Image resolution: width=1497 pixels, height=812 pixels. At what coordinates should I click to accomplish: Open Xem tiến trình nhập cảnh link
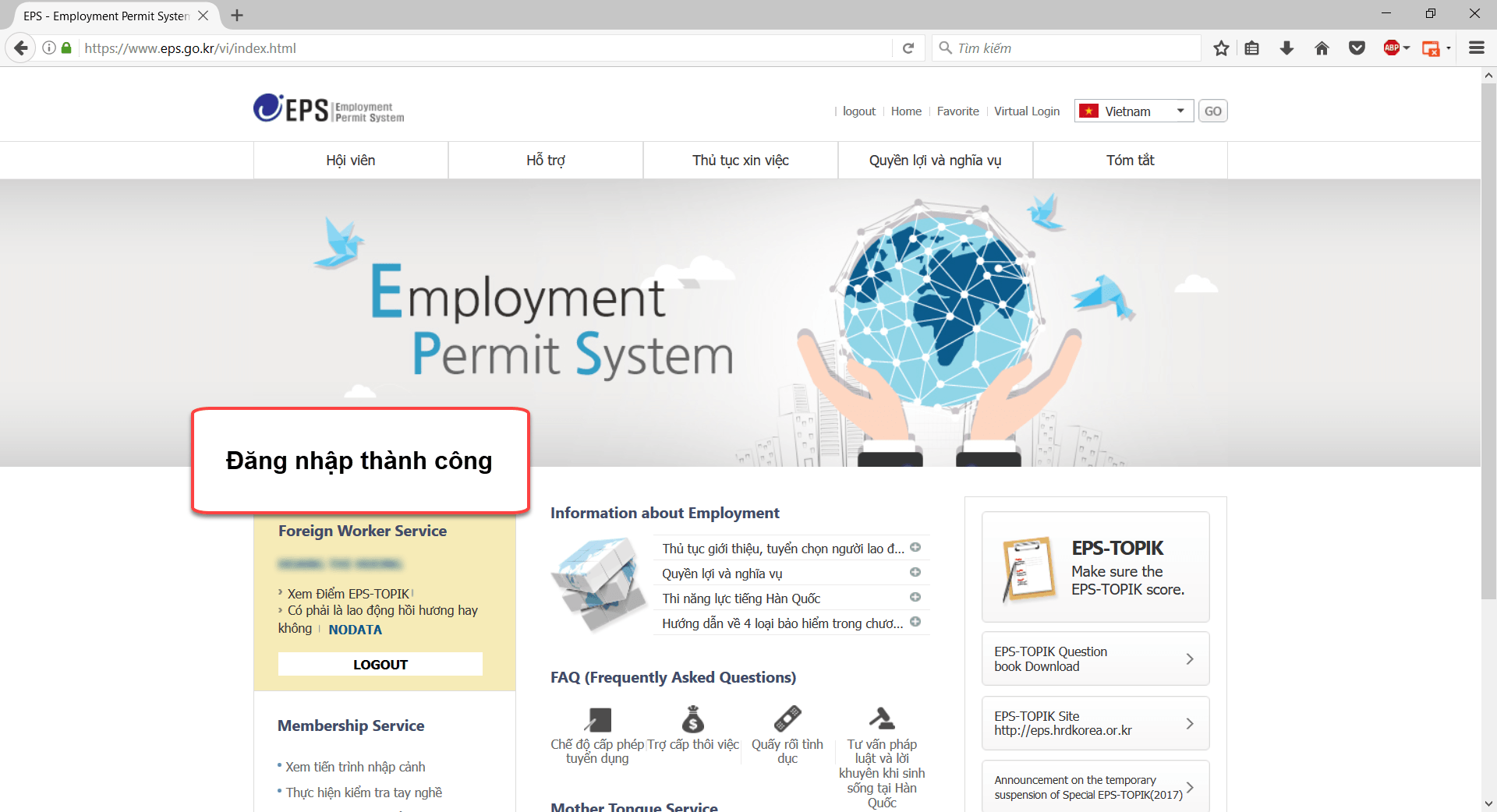[356, 767]
